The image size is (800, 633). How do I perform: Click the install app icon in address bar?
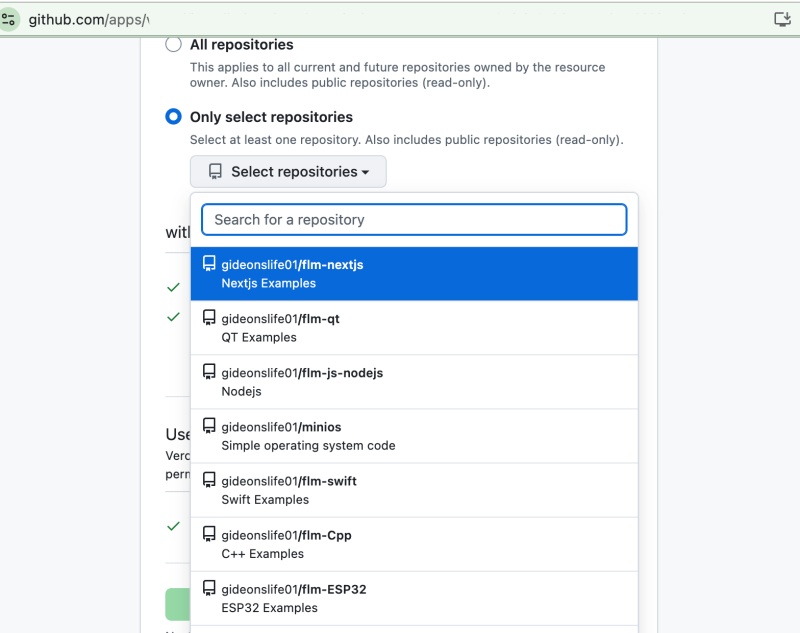click(782, 19)
